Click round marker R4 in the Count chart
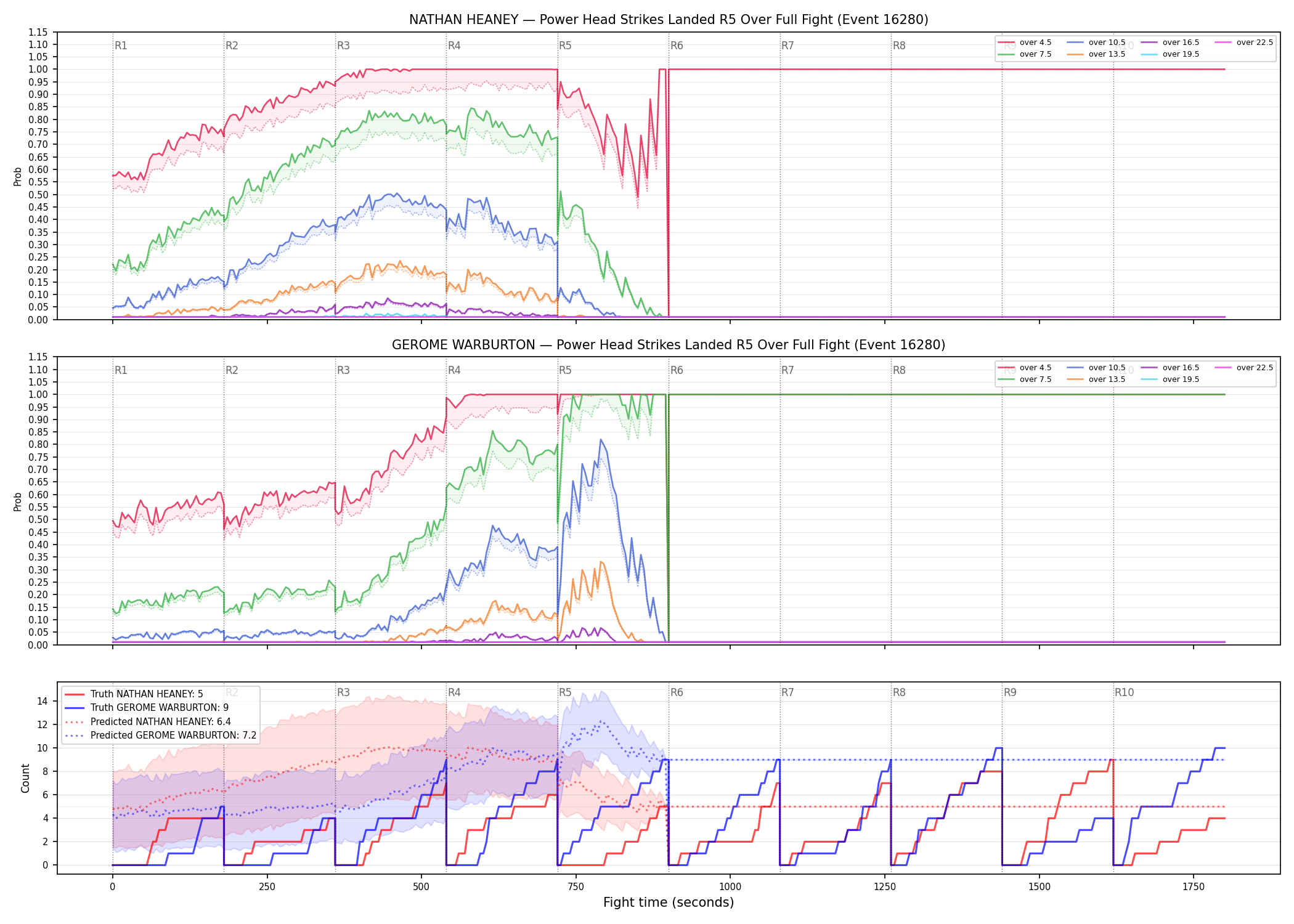The width and height of the screenshot is (1294, 924). tap(454, 692)
